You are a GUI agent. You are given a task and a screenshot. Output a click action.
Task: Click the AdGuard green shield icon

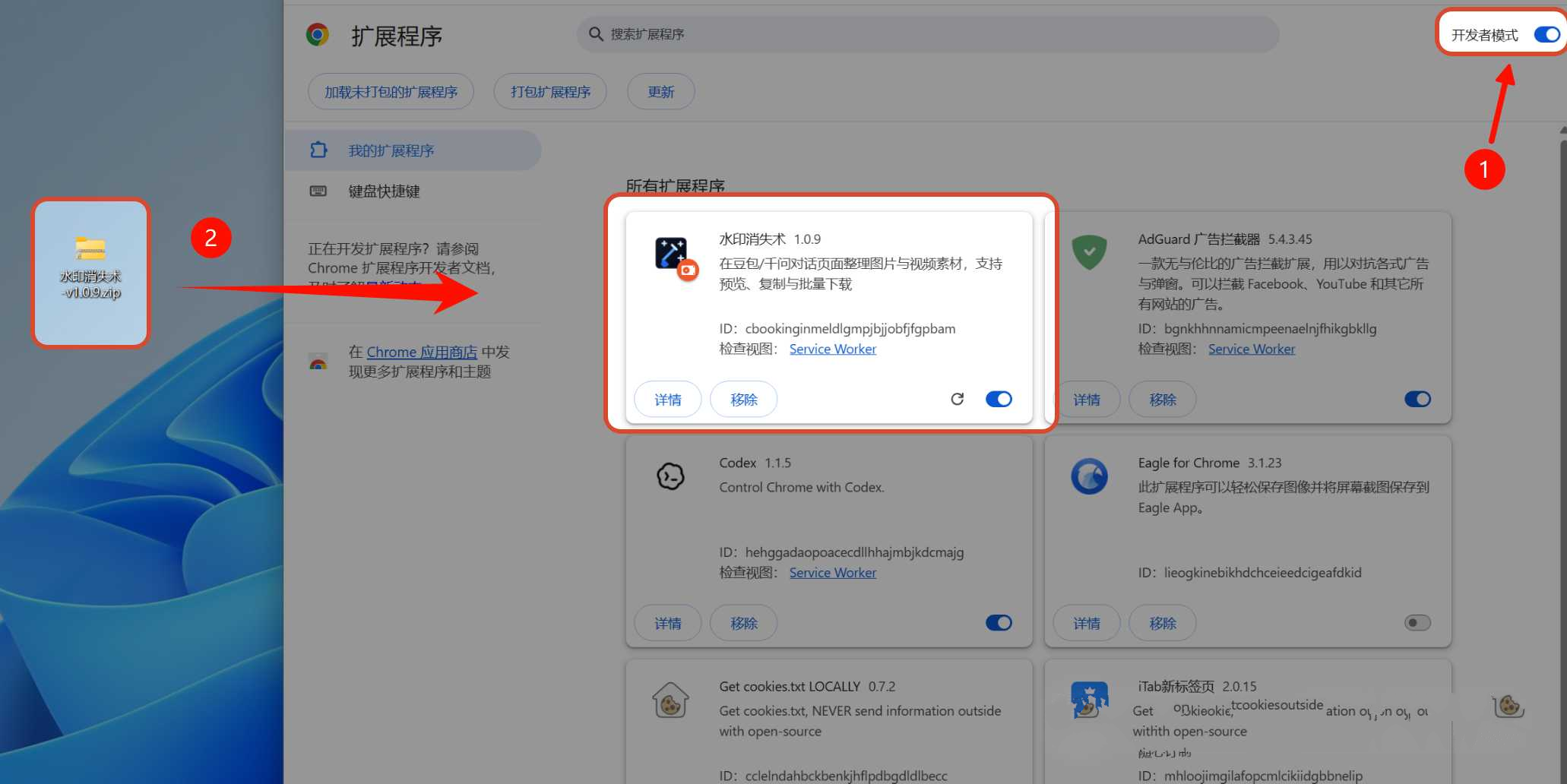pyautogui.click(x=1089, y=252)
